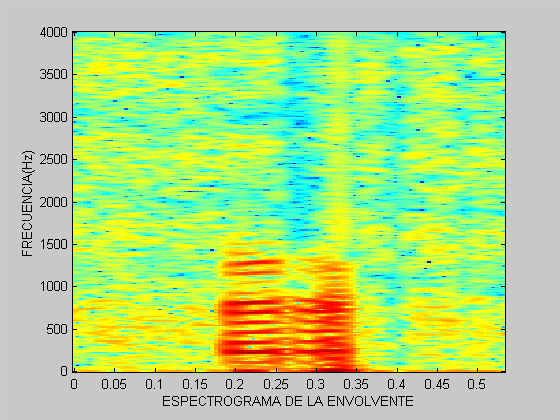Click the dark red high-energy band near 250 Hz

(282, 351)
